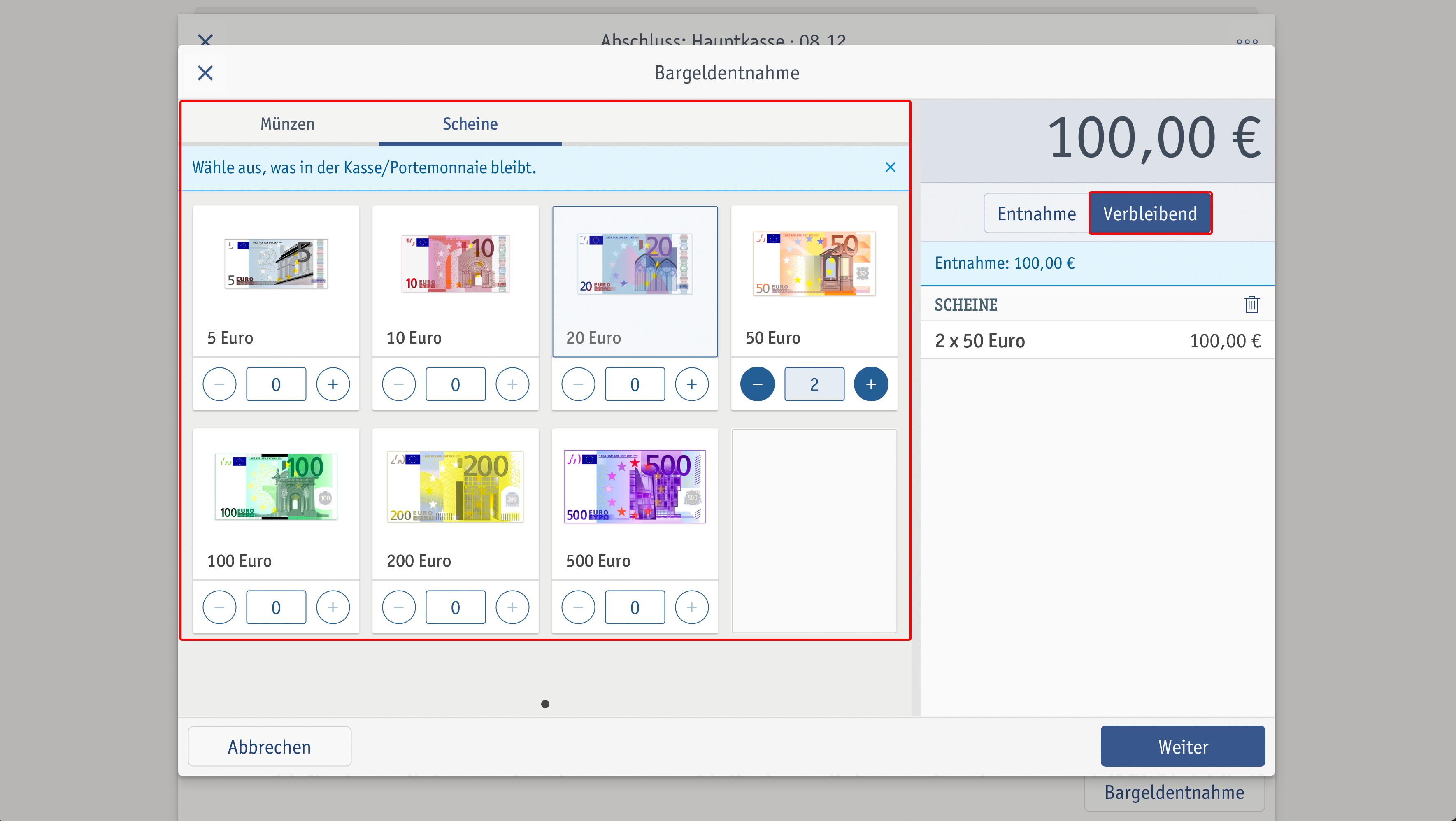Viewport: 1456px width, 821px height.
Task: Edit the 200 Euro quantity field
Action: pyautogui.click(x=455, y=607)
